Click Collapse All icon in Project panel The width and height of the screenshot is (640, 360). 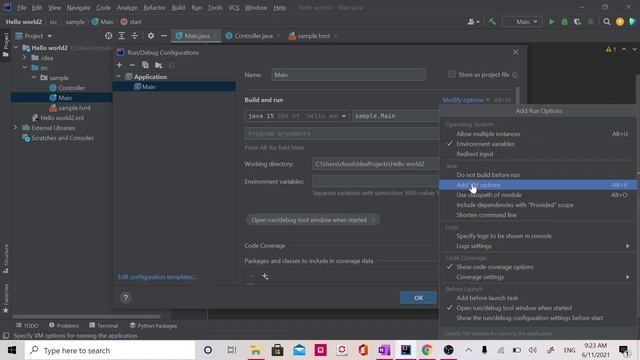pos(135,36)
